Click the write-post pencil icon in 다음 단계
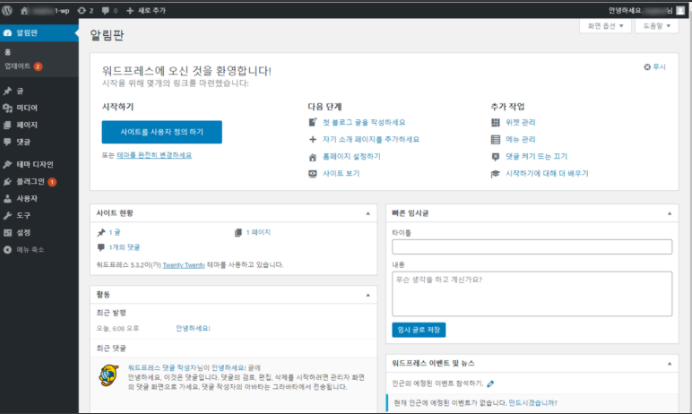Screen dimensions: 692x414 [312, 122]
